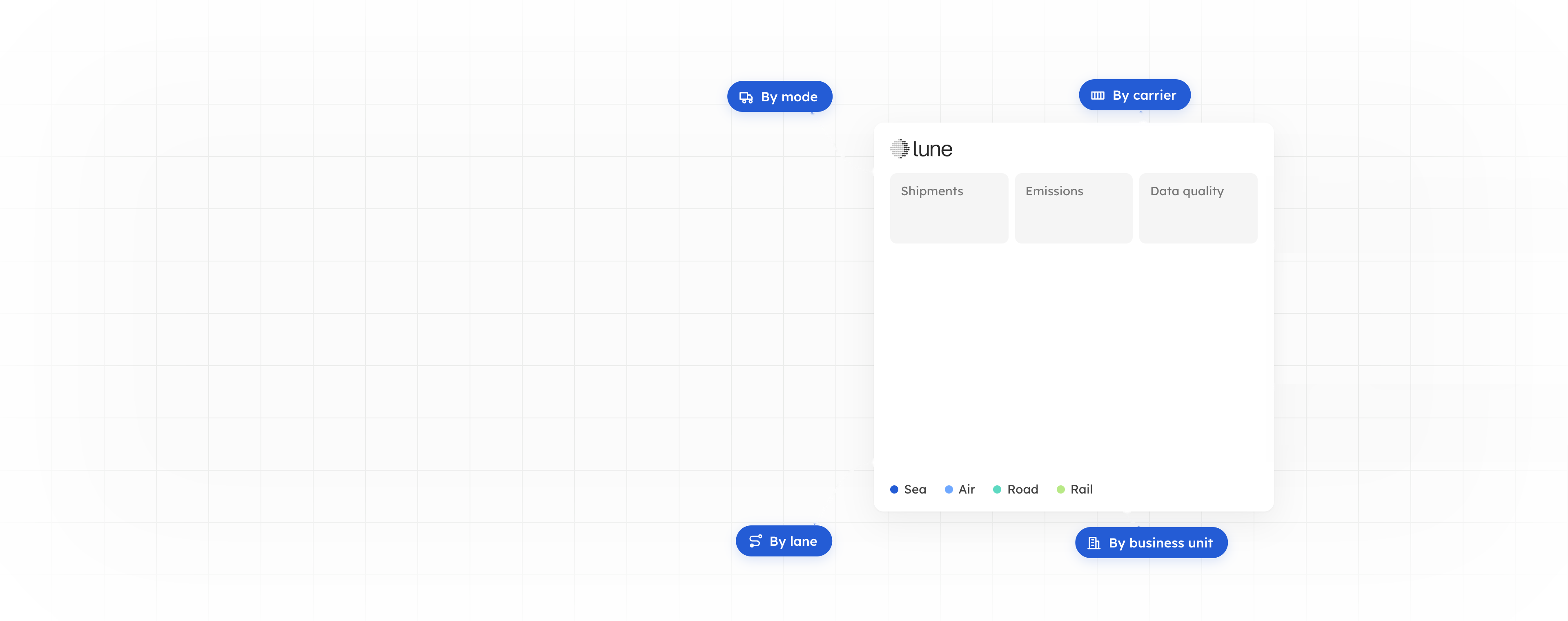1568x621 pixels.
Task: Click the "Rail" legend label
Action: 1082,489
